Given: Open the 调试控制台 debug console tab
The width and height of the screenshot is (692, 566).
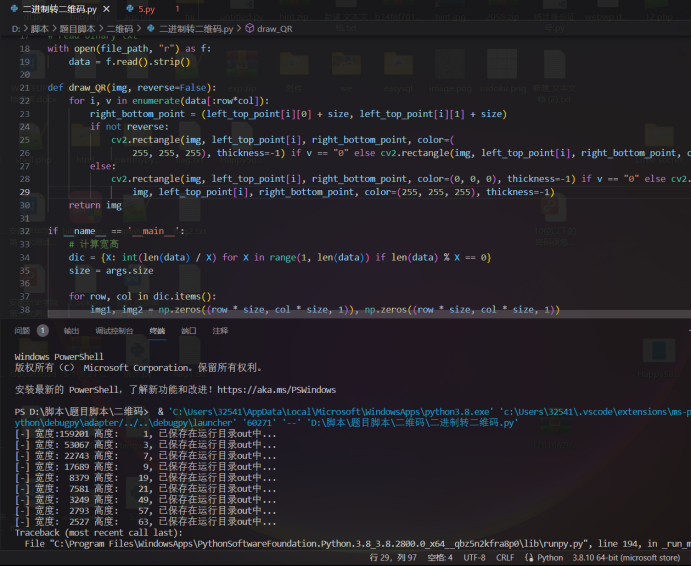Looking at the screenshot, I should pos(114,330).
